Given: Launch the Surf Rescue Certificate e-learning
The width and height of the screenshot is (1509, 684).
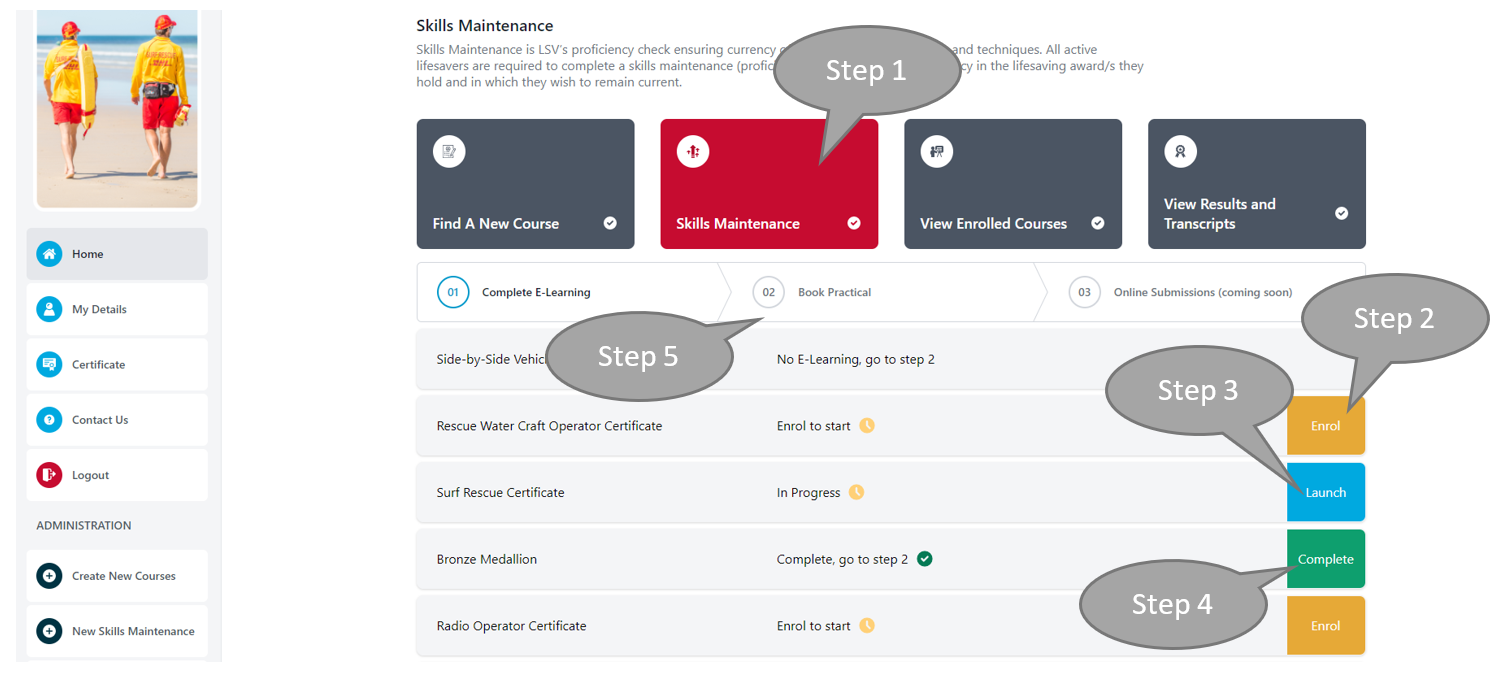Looking at the screenshot, I should pyautogui.click(x=1326, y=492).
